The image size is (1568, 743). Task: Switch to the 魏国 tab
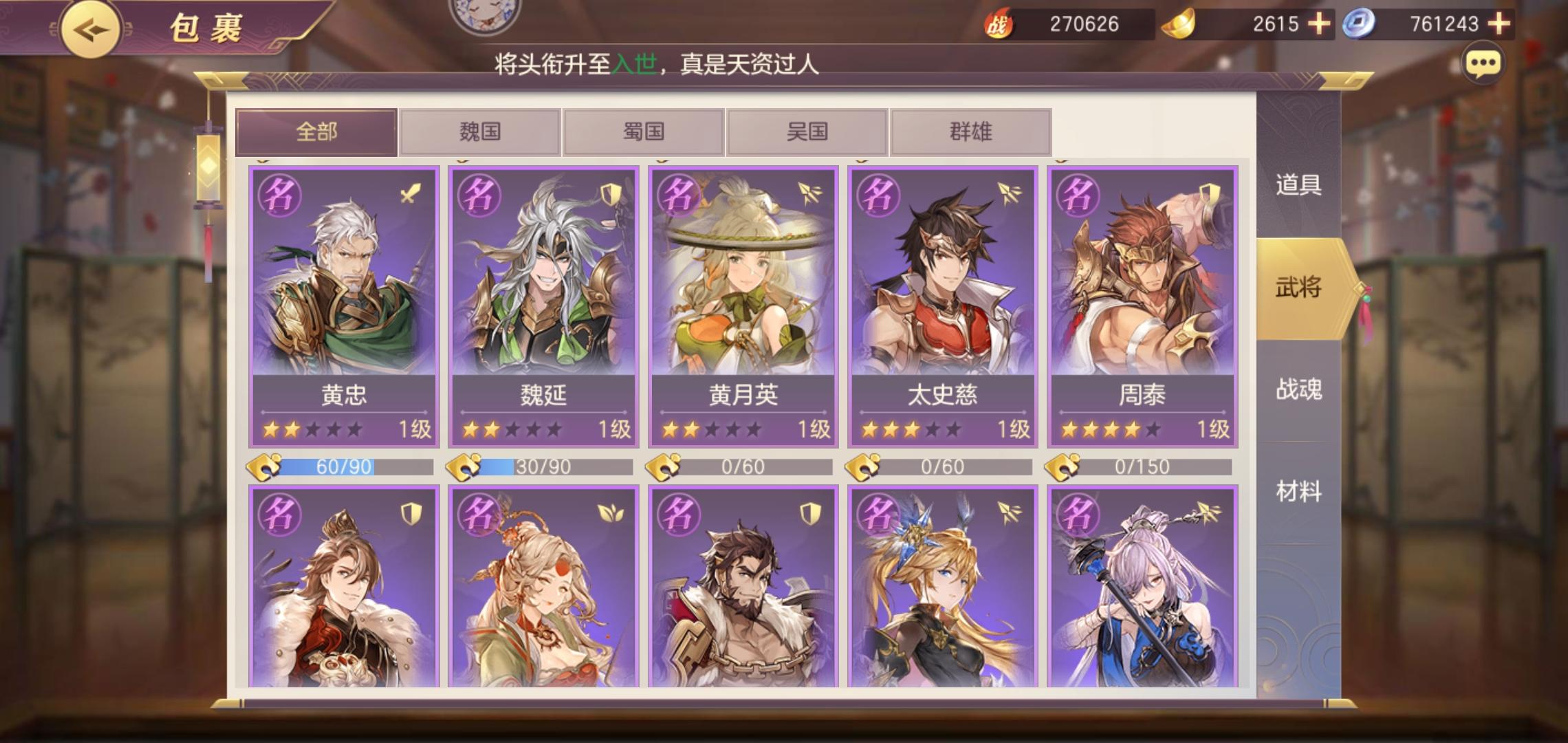[x=480, y=131]
